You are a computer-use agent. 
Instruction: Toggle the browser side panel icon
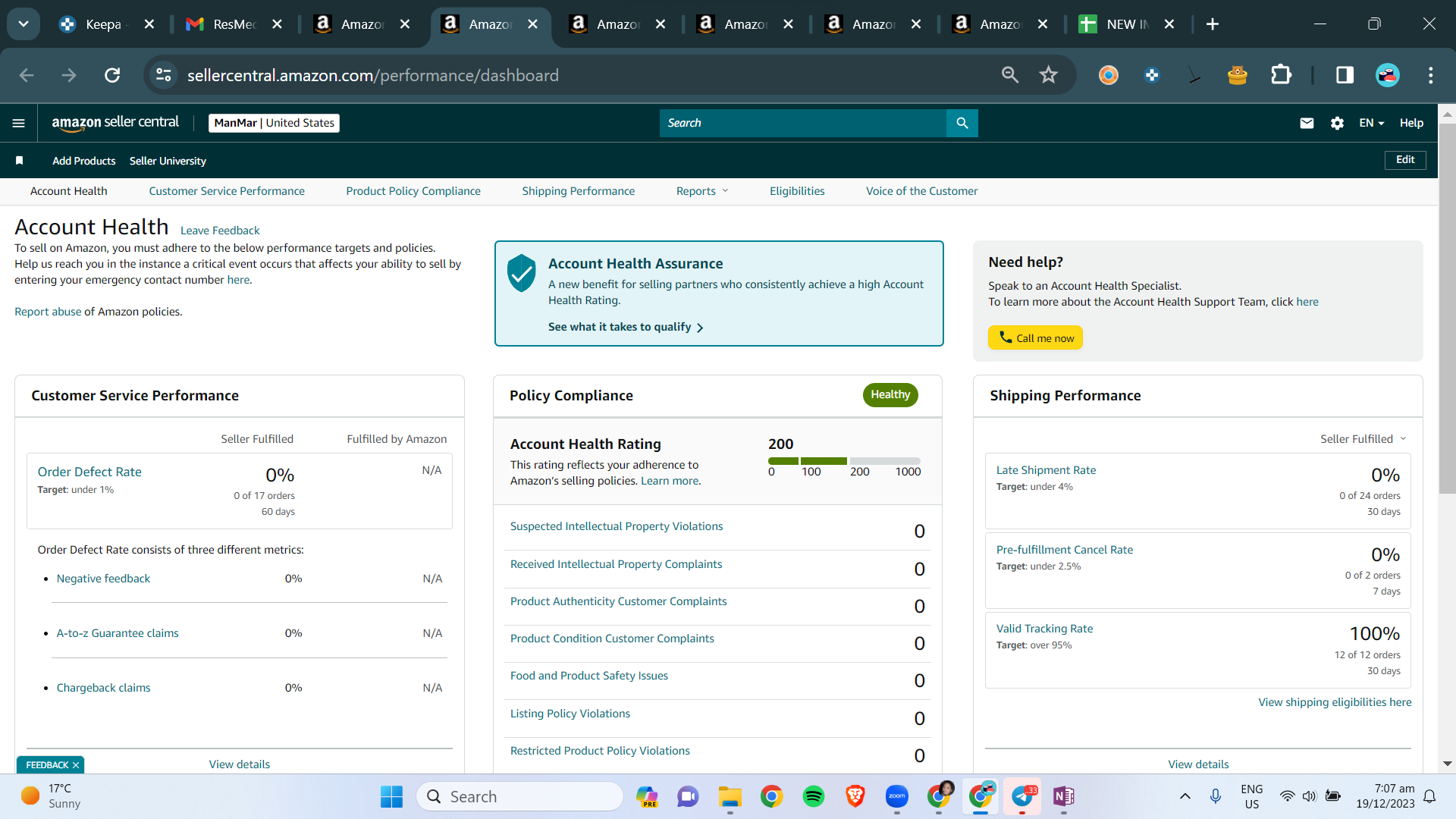[1345, 75]
